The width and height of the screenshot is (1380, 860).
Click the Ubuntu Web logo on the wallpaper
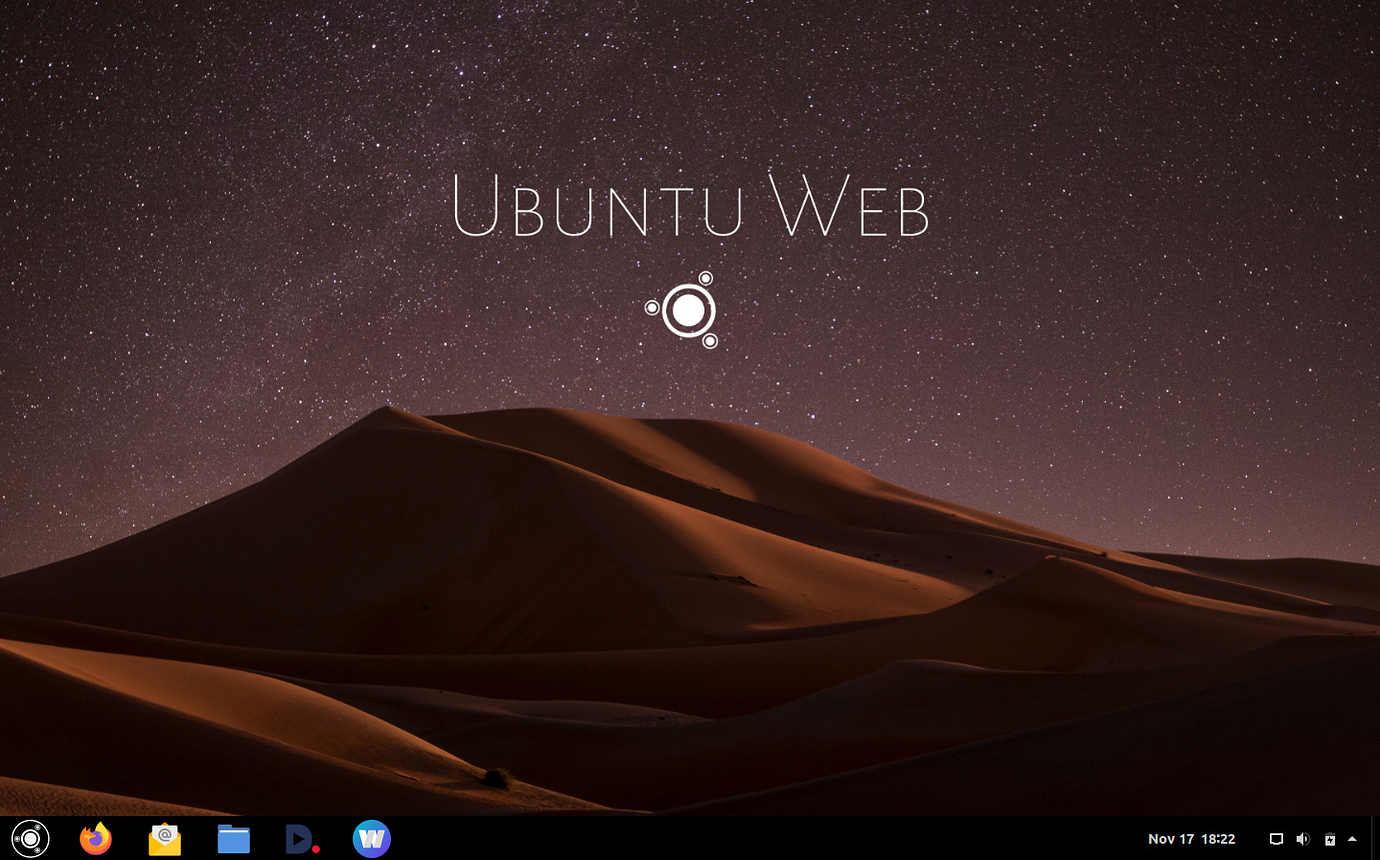tap(687, 310)
